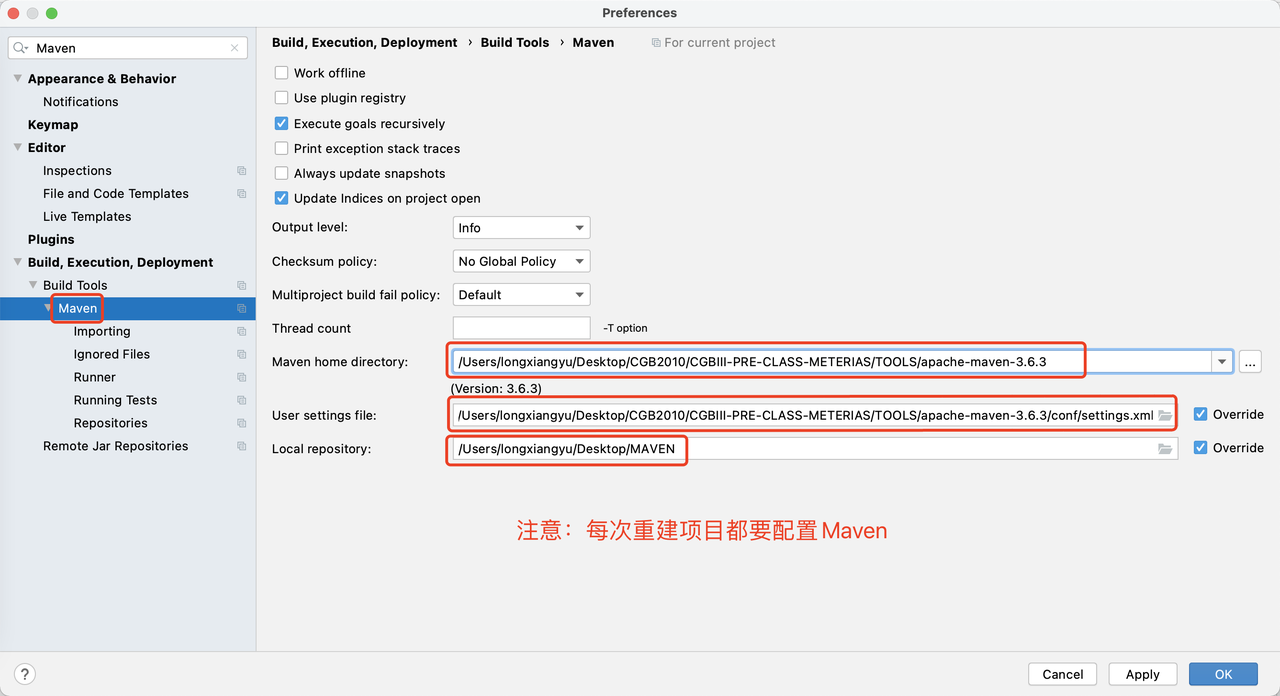The height and width of the screenshot is (696, 1280).
Task: Focus the Maven home directory path field
Action: 831,362
